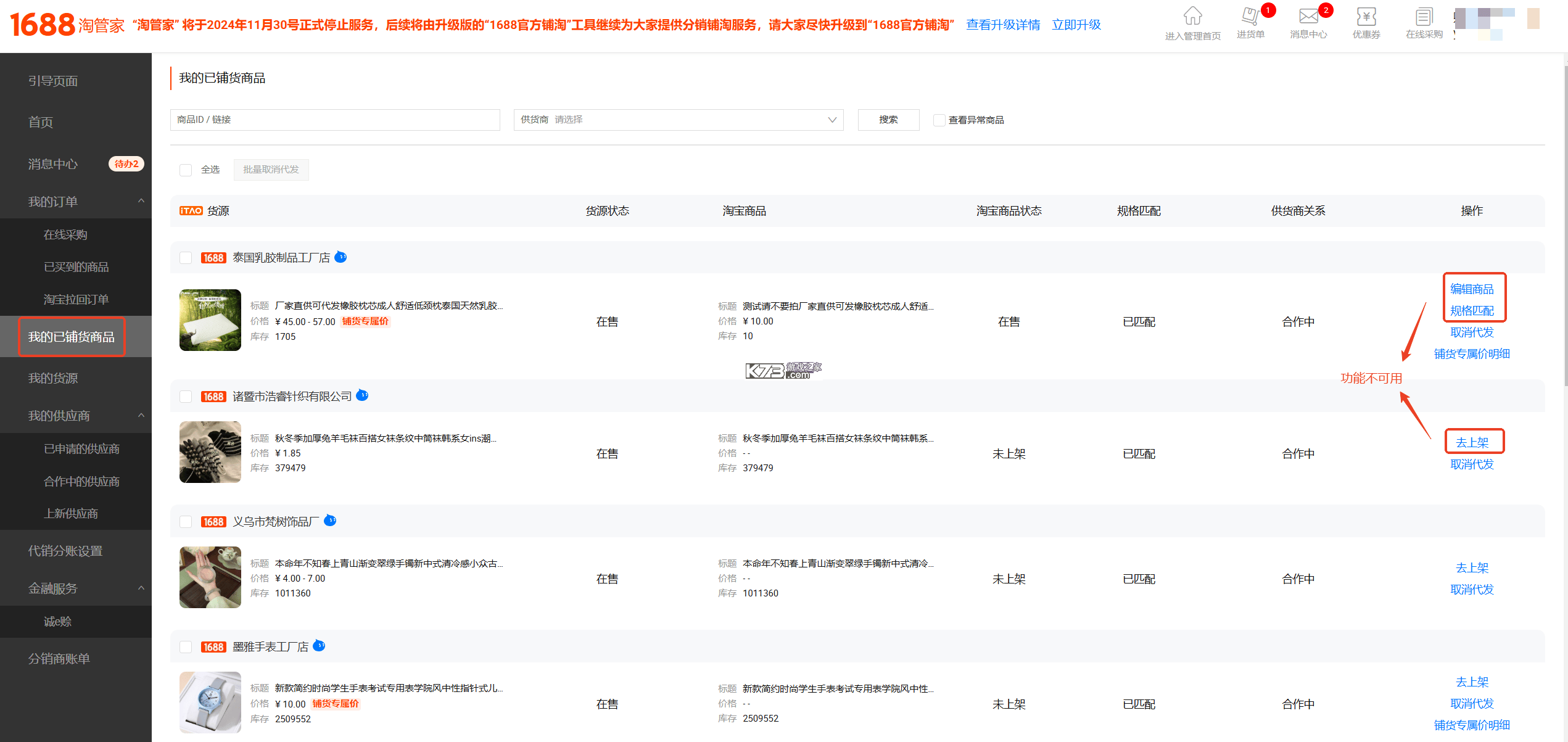Select checkbox for 墨雅手表工厂店 row

pyautogui.click(x=186, y=646)
